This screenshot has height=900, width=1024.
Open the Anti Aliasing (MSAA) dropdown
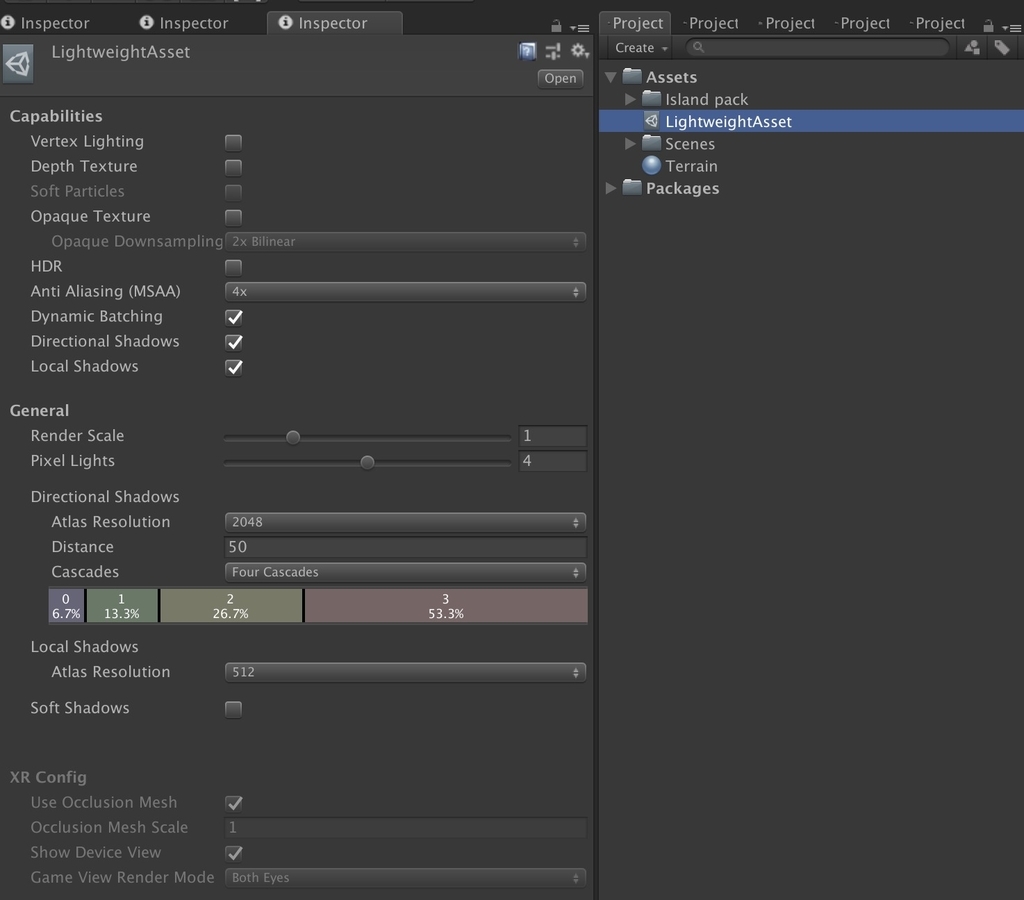(x=404, y=291)
